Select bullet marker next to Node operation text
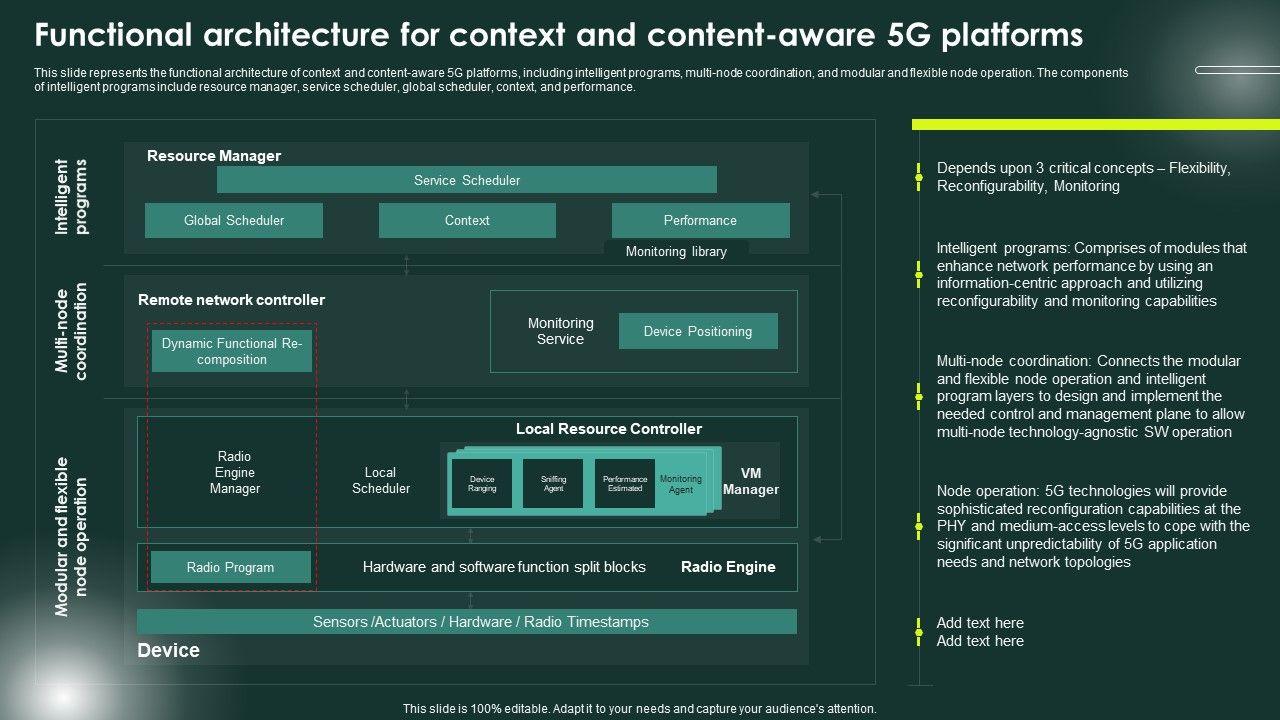Image resolution: width=1280 pixels, height=720 pixels. (x=919, y=526)
